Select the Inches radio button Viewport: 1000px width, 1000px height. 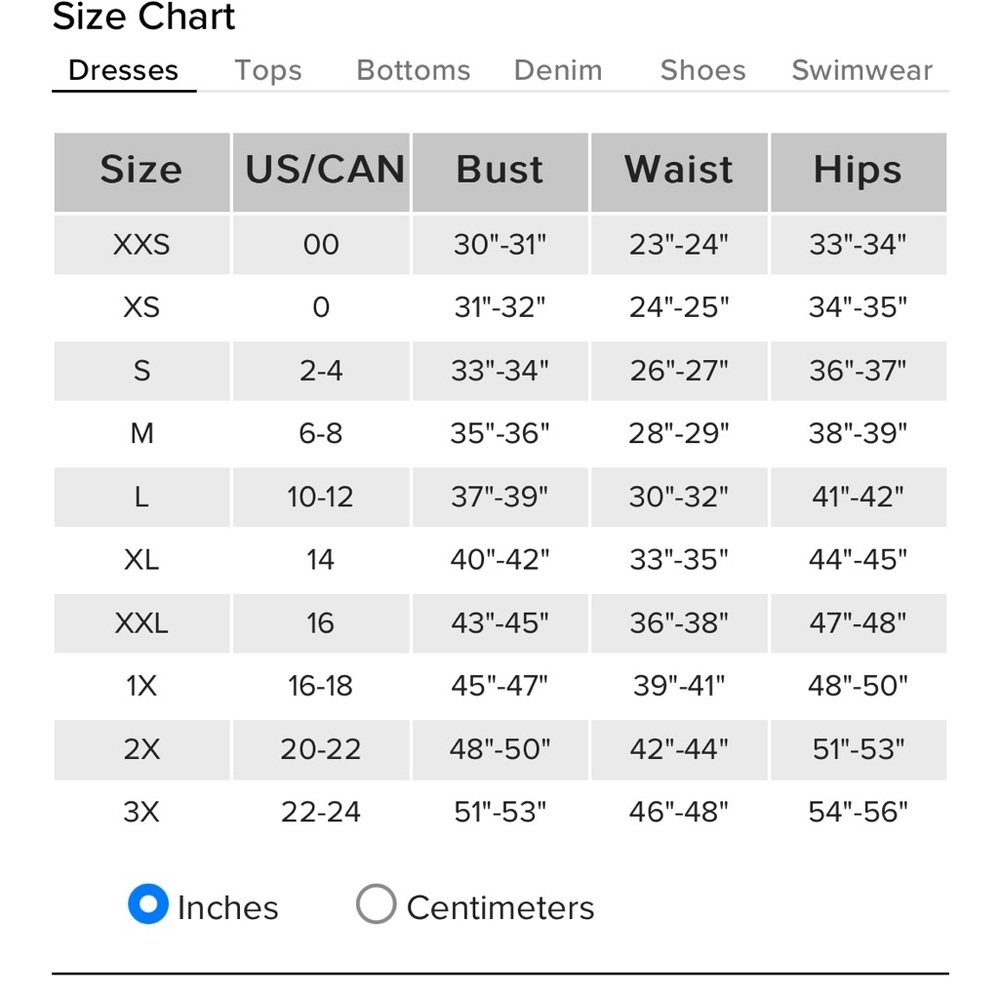[148, 905]
